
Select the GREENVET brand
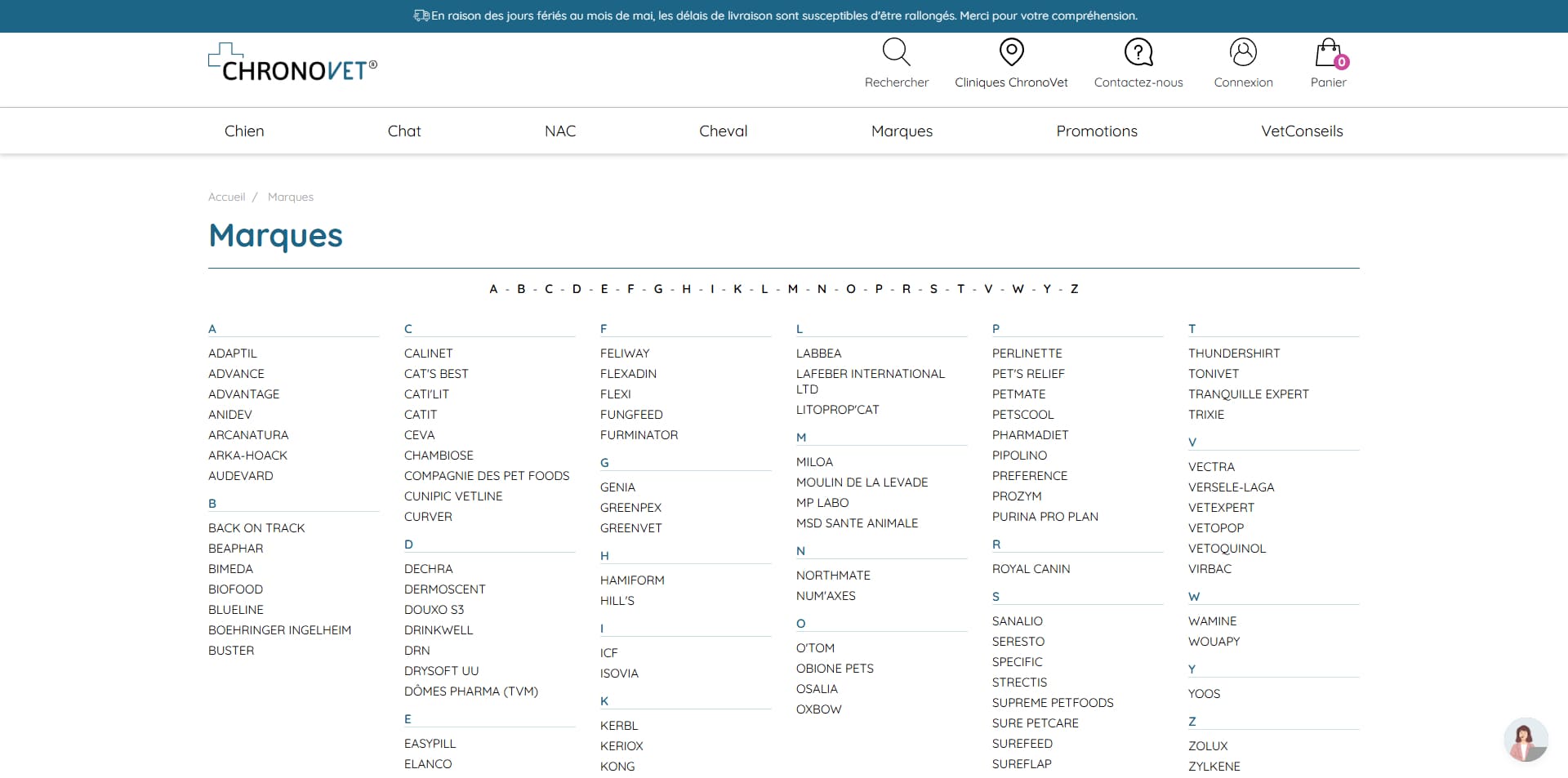(x=630, y=528)
